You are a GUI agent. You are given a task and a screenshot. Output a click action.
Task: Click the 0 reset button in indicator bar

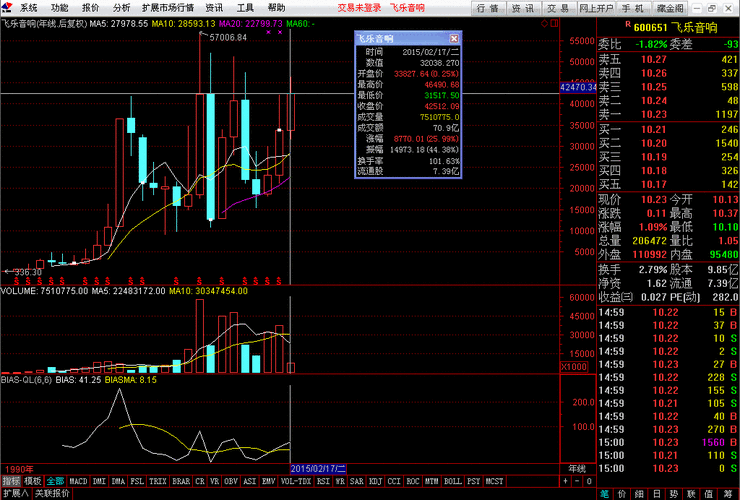point(589,481)
